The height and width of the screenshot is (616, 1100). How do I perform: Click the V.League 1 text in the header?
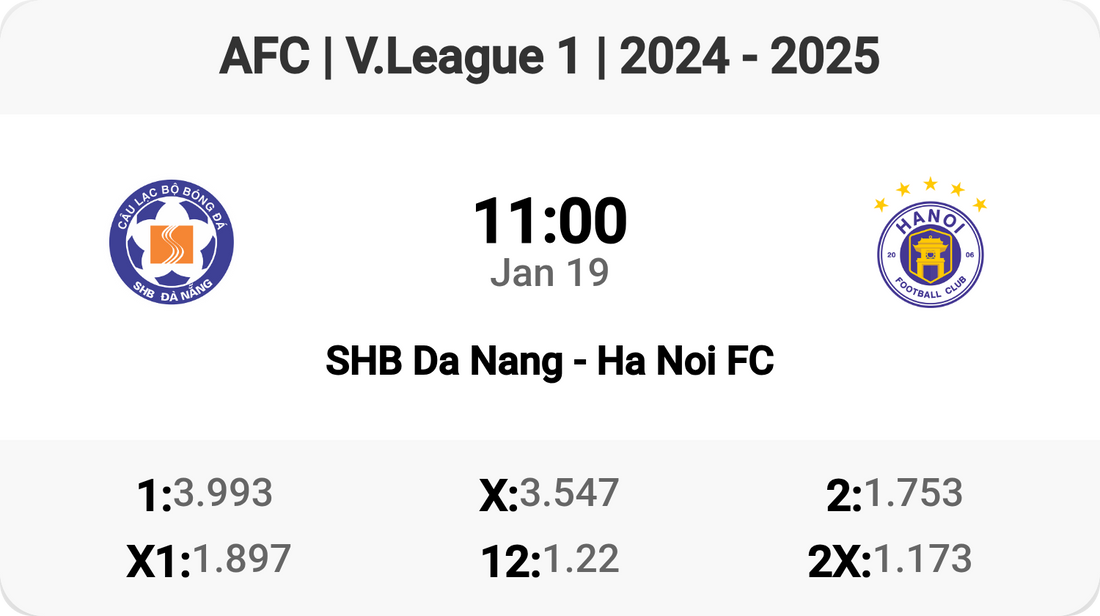[462, 58]
